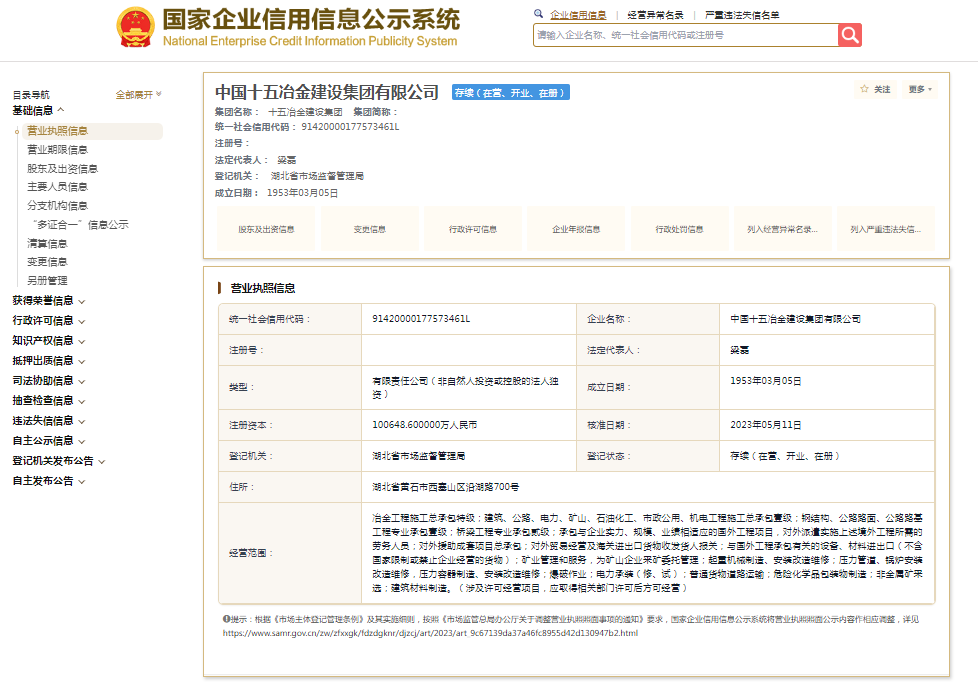Expand the 获得荣誉信息 section
This screenshot has width=978, height=682.
click(x=48, y=300)
